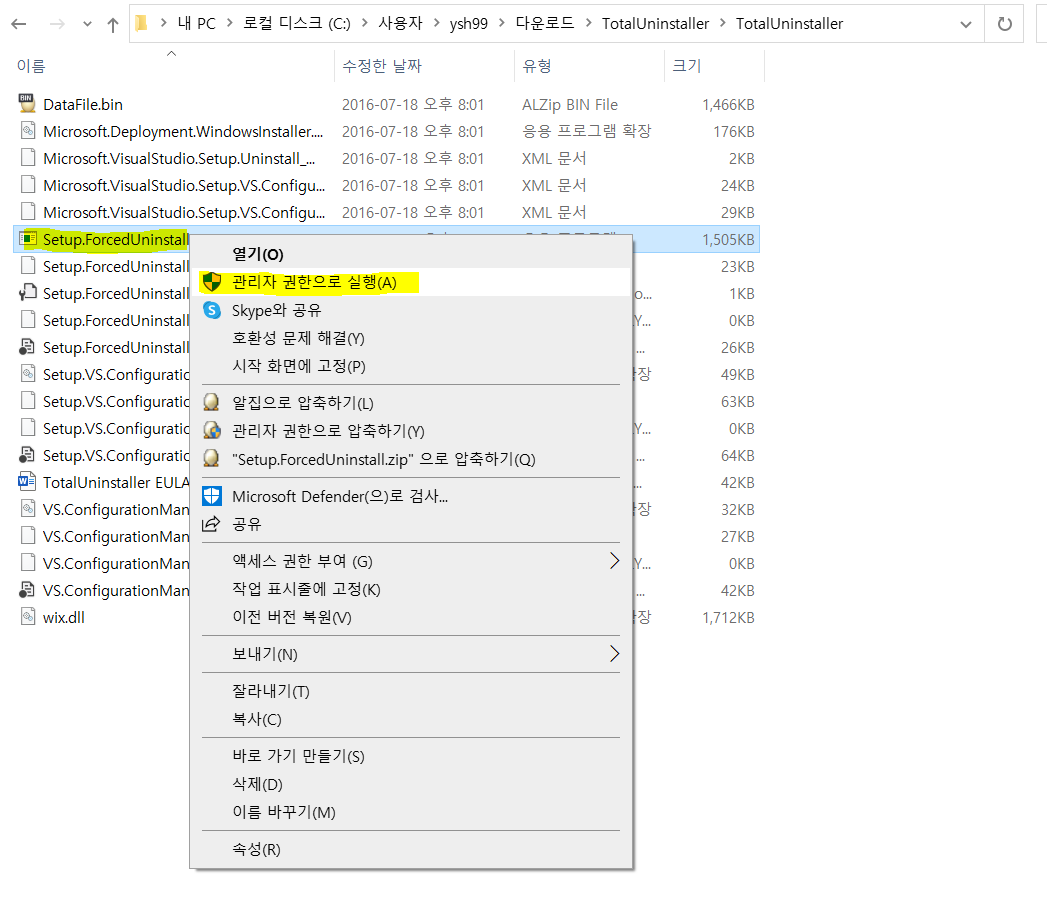This screenshot has height=907, width=1047.
Task: Choose "Setup.ForcedUninstall.zip" 으로 압축하기(Q)
Action: 383,460
